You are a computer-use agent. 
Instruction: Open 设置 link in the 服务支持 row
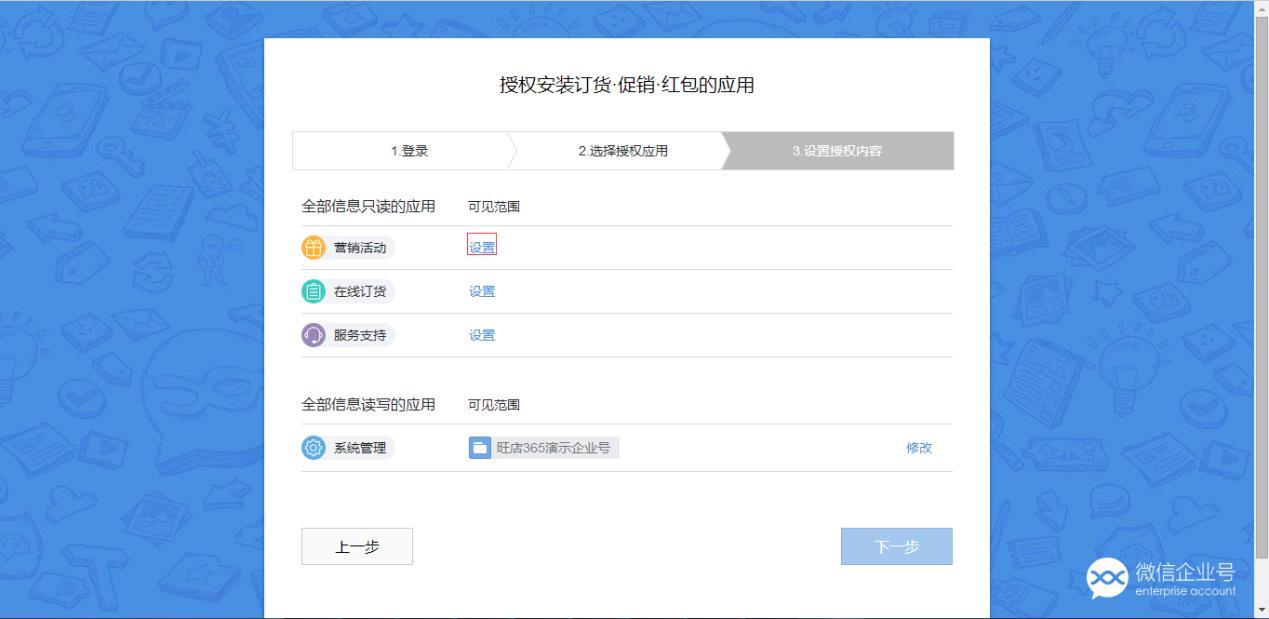(482, 336)
